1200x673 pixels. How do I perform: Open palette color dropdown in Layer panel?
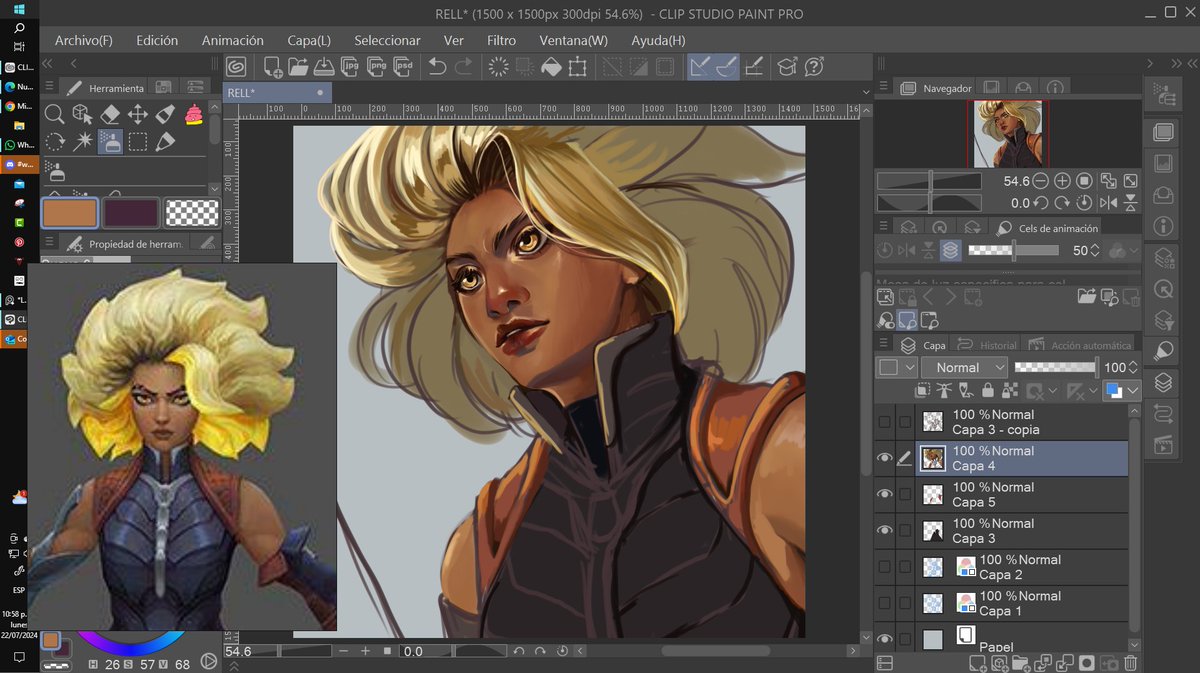[897, 367]
